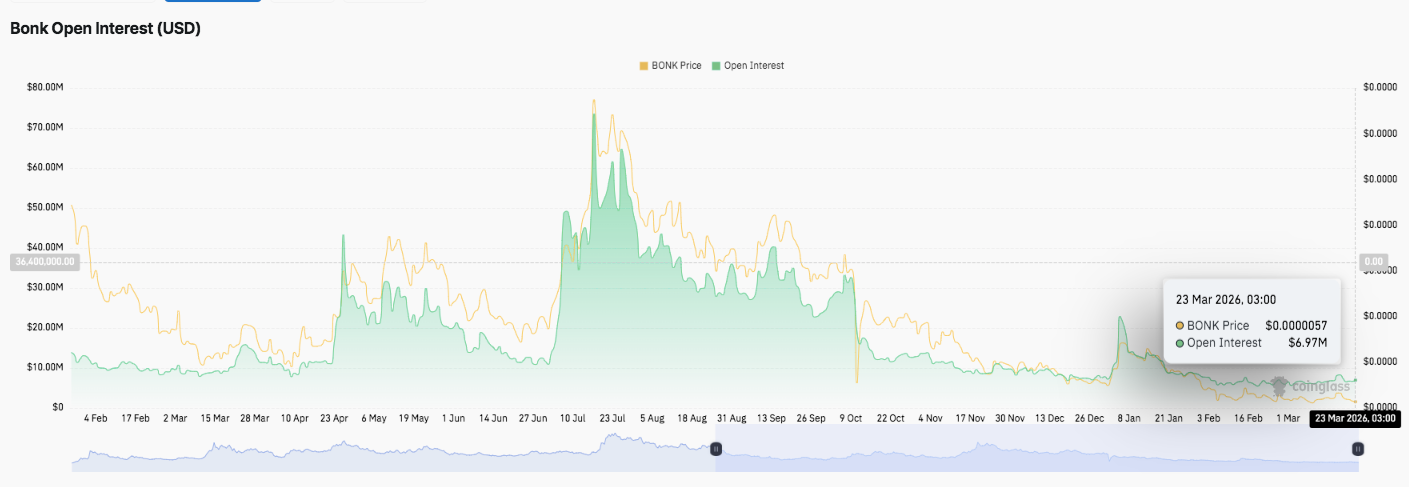The image size is (1409, 487).
Task: Click the $6.97M Open Interest tooltip value
Action: pyautogui.click(x=1307, y=343)
